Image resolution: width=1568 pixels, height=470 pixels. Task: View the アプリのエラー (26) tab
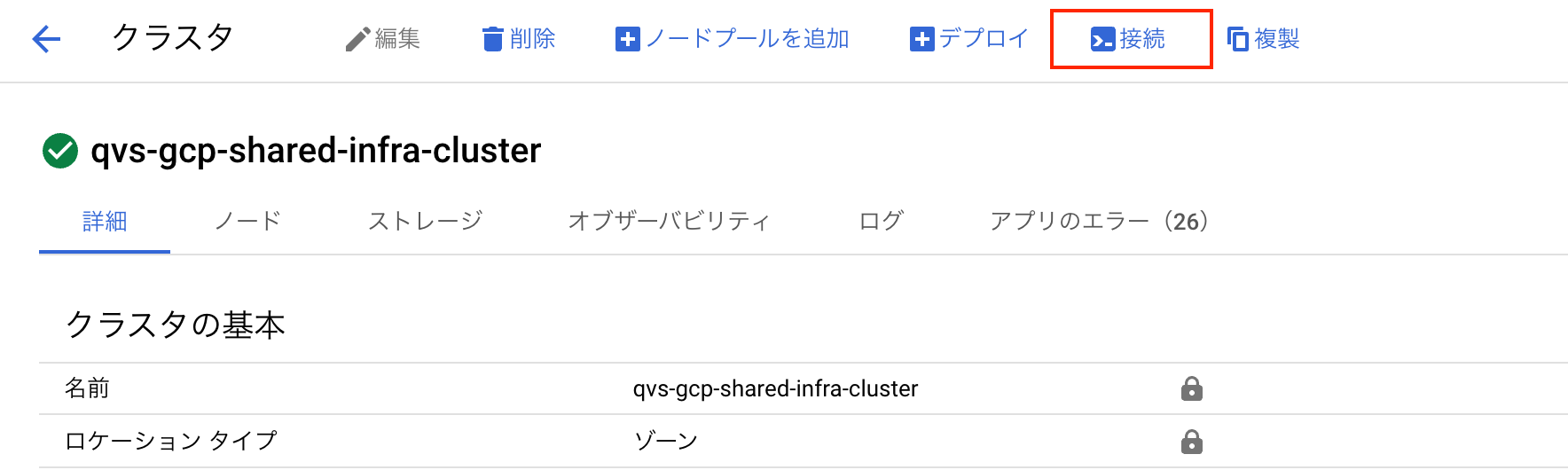click(1099, 222)
